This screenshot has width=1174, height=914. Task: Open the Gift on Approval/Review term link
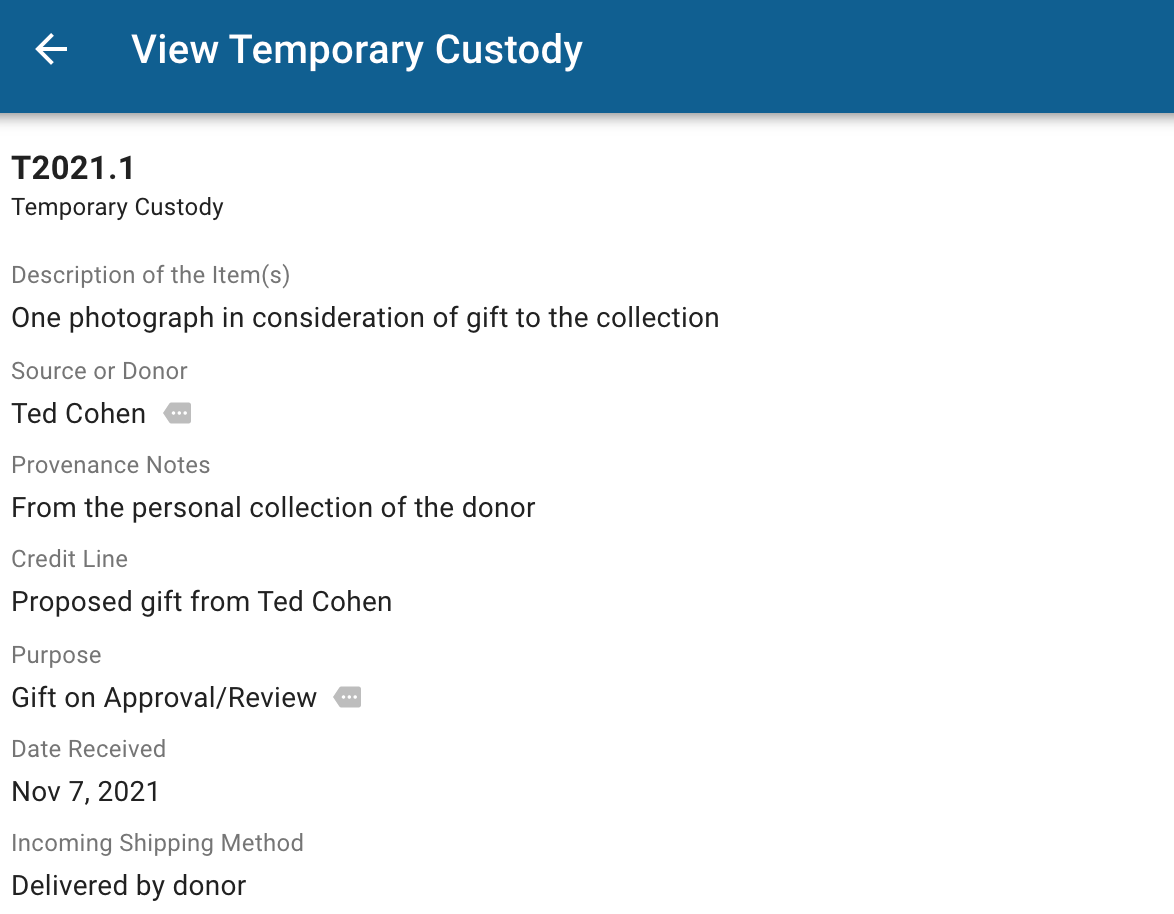point(164,697)
